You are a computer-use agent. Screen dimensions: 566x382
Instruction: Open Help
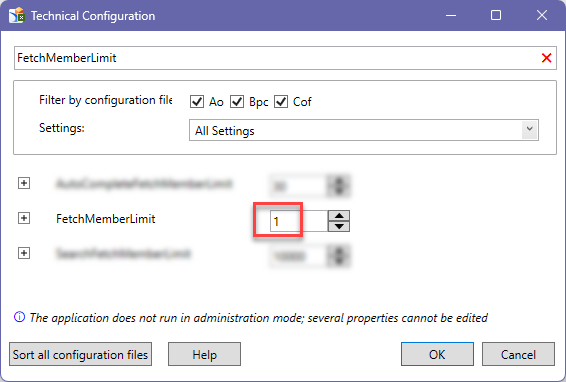tap(204, 354)
